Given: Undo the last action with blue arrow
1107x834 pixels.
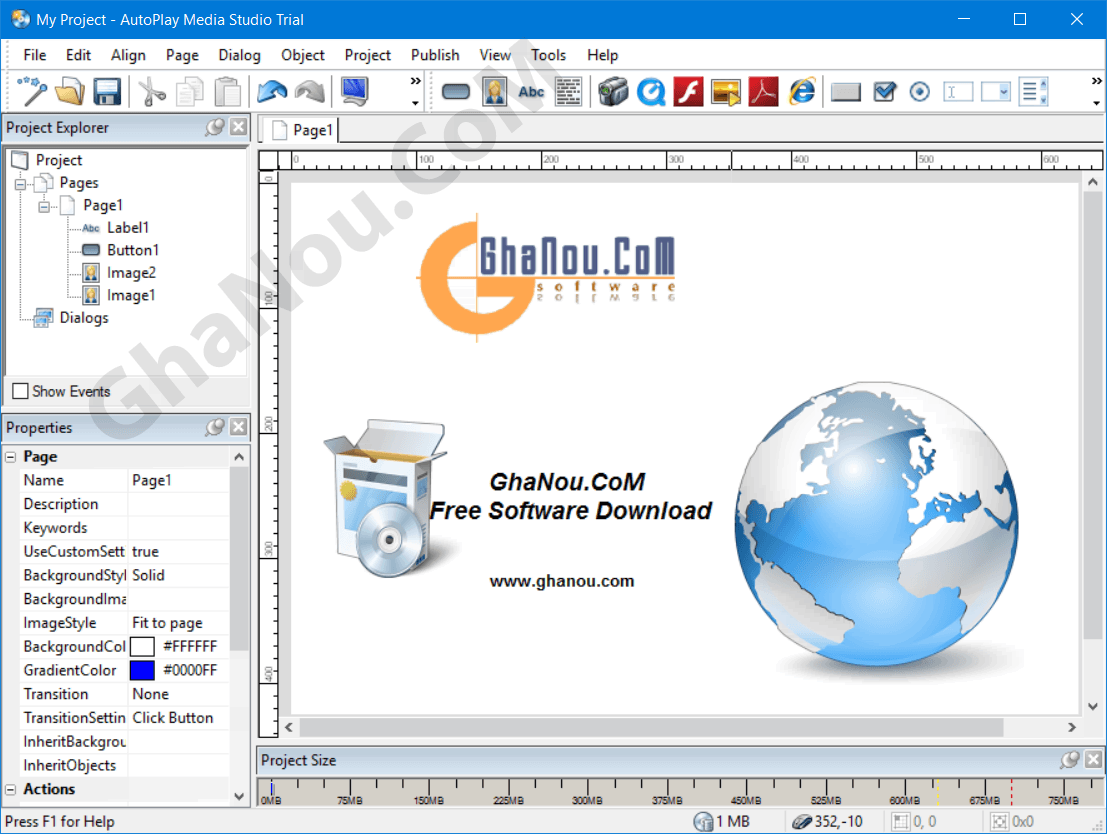Looking at the screenshot, I should point(272,92).
